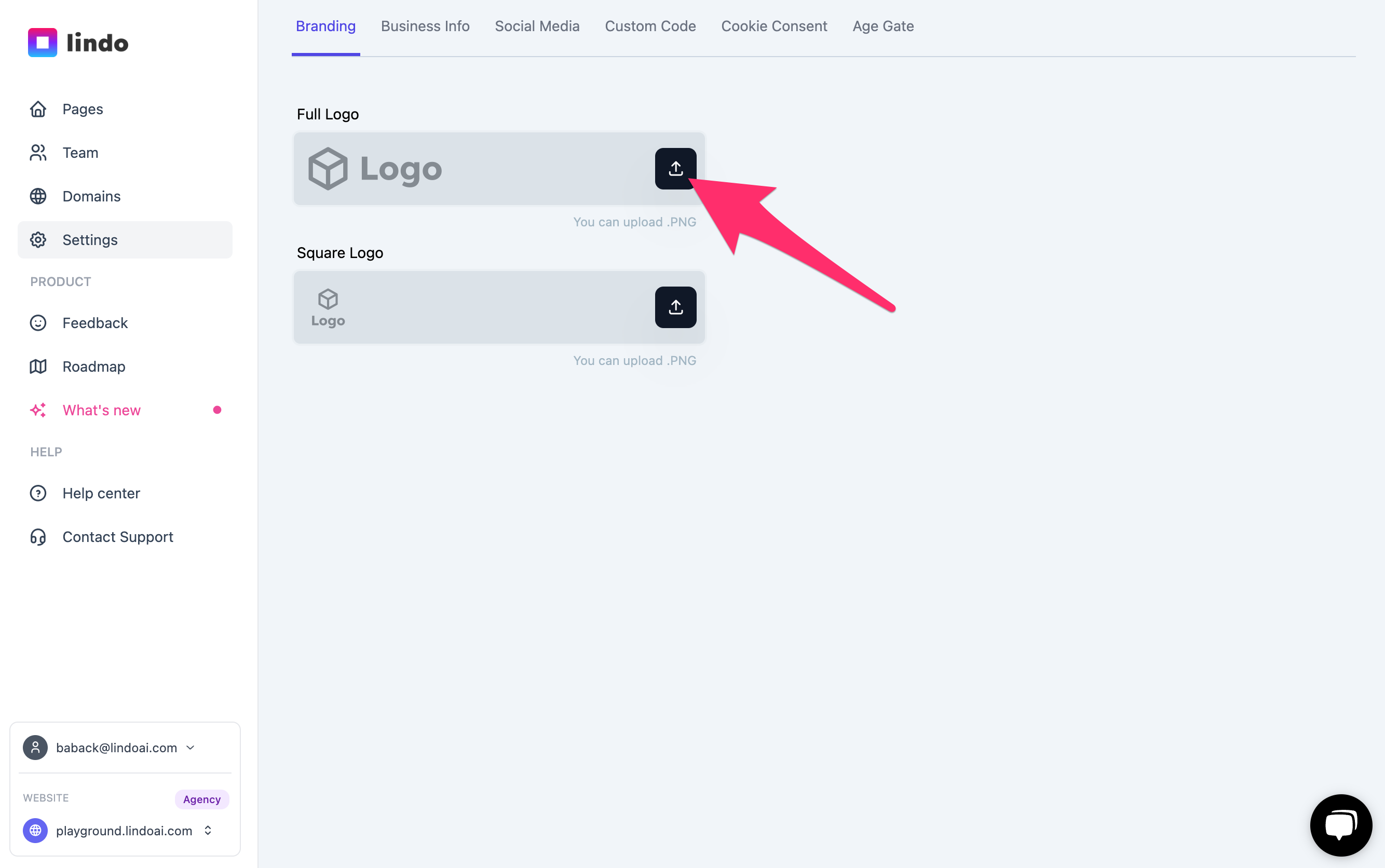Open the playground.lindoai.com website switcher
Image resolution: width=1385 pixels, height=868 pixels.
click(x=118, y=831)
